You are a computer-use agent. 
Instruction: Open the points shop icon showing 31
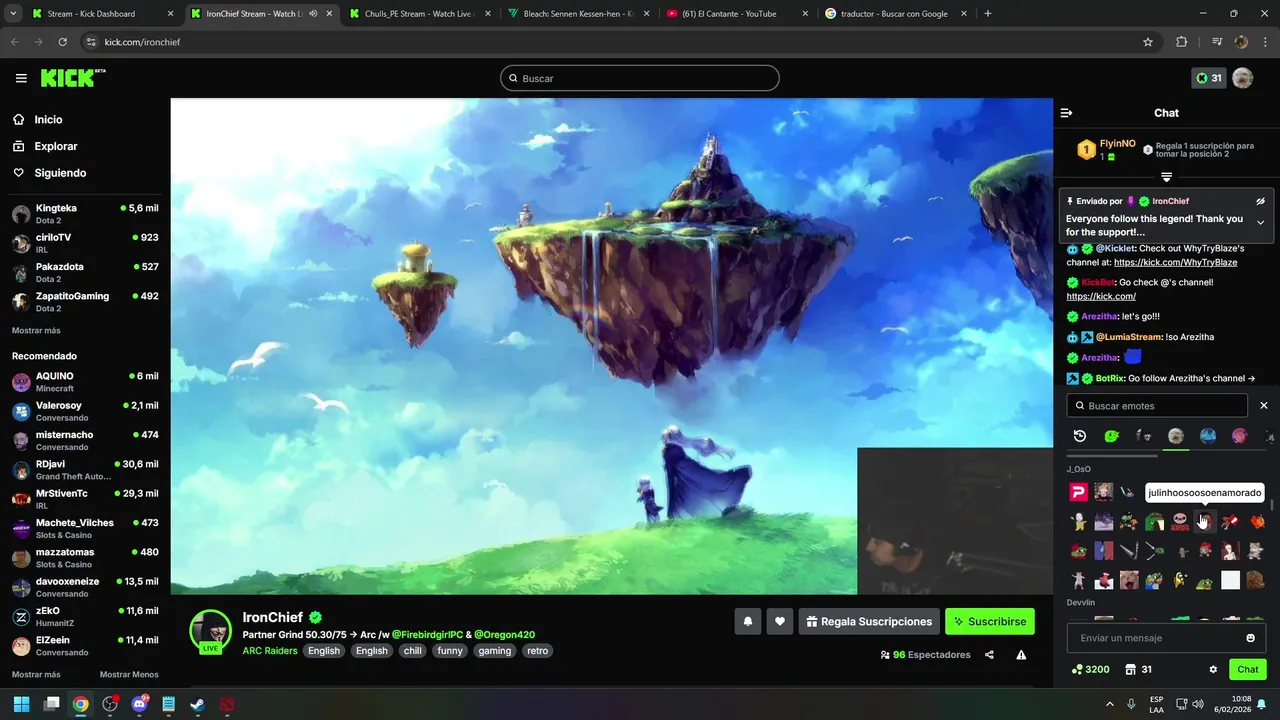click(1138, 670)
